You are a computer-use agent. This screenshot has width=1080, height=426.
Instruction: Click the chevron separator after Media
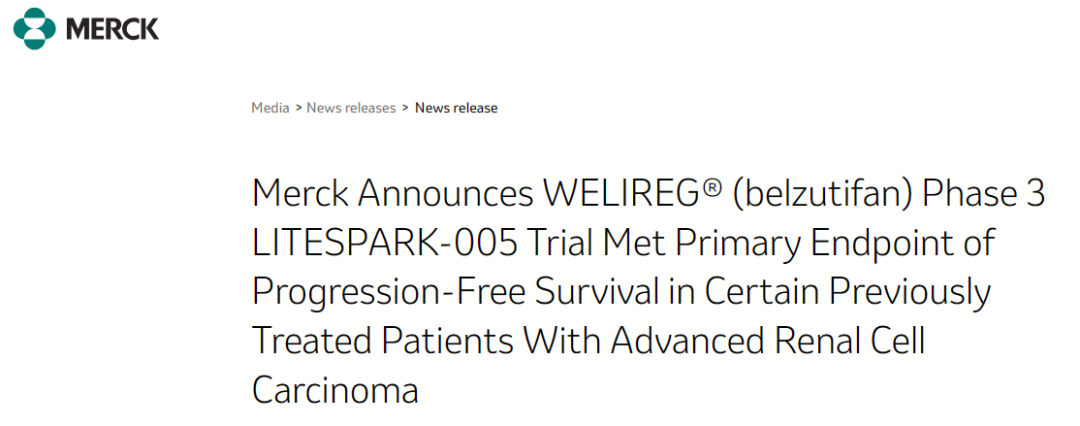tap(298, 108)
